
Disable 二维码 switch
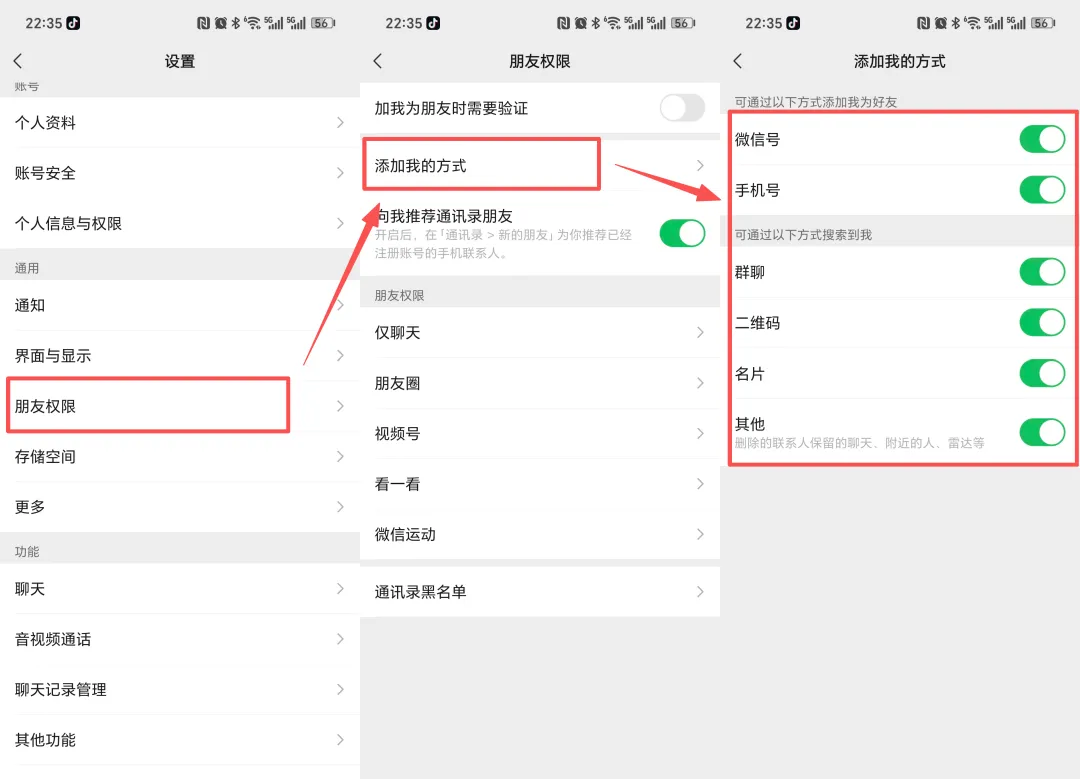tap(1043, 322)
